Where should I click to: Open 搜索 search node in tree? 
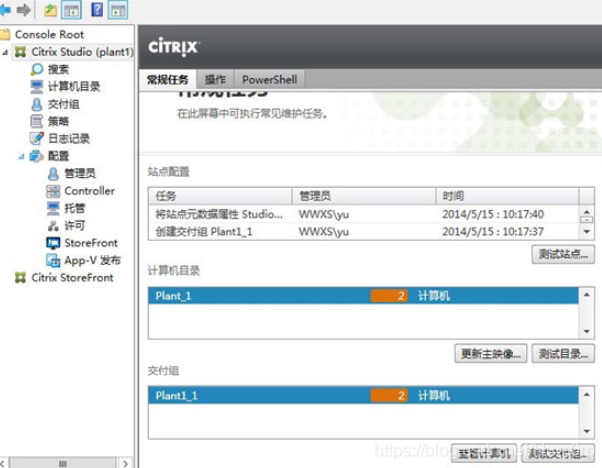point(57,69)
